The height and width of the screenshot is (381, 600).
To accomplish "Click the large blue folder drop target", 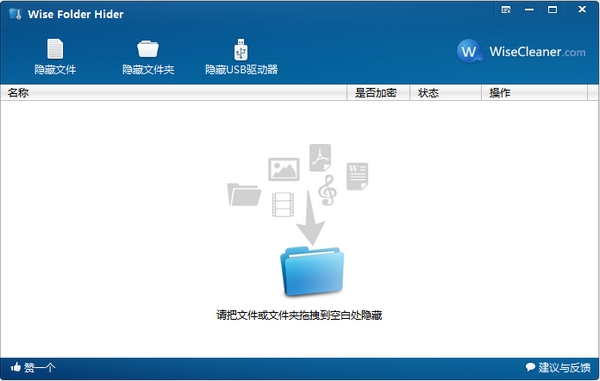I will [312, 272].
